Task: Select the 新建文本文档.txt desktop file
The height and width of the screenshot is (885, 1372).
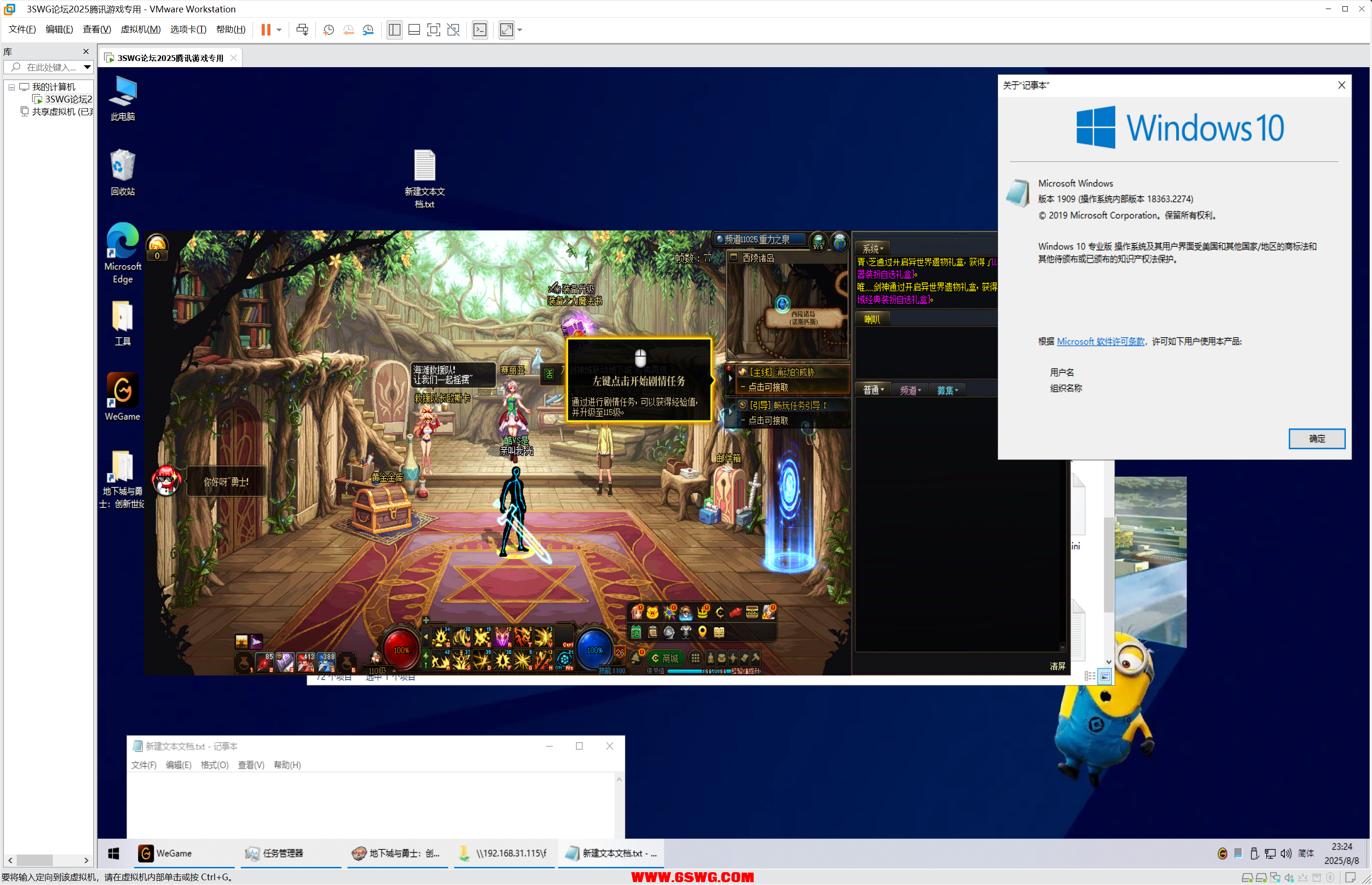Action: 425,179
